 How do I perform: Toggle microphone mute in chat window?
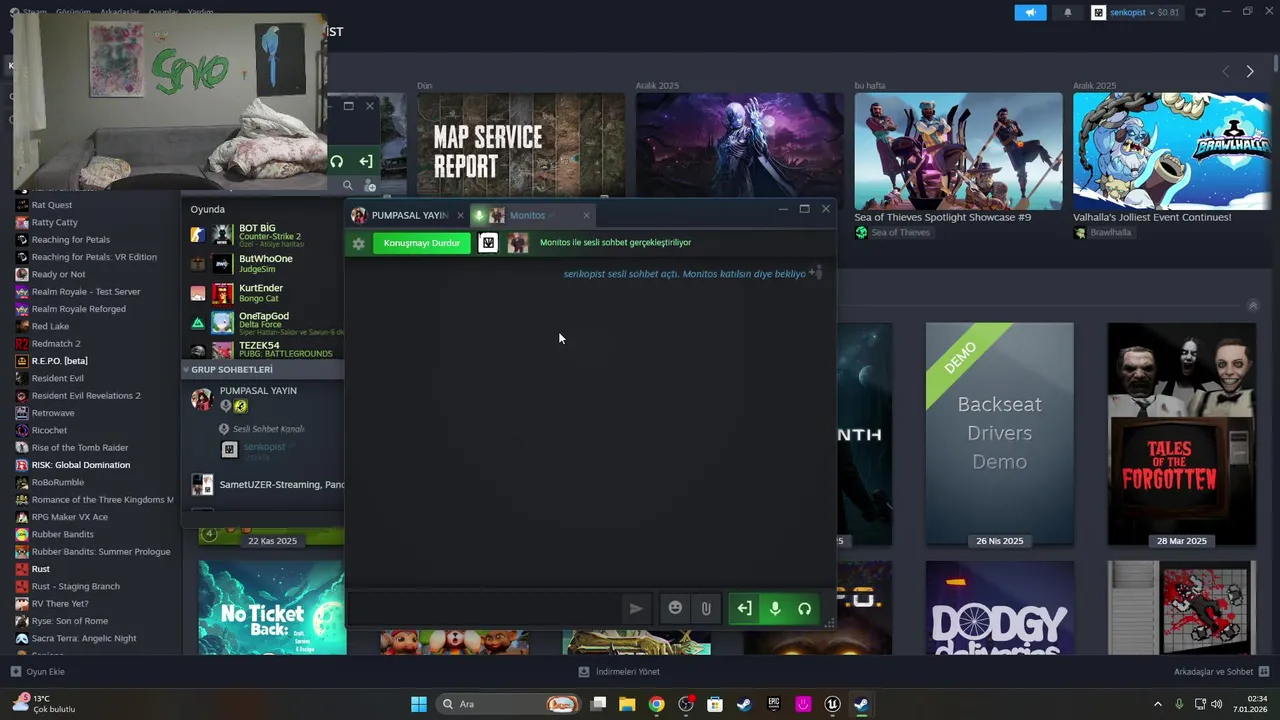[774, 608]
